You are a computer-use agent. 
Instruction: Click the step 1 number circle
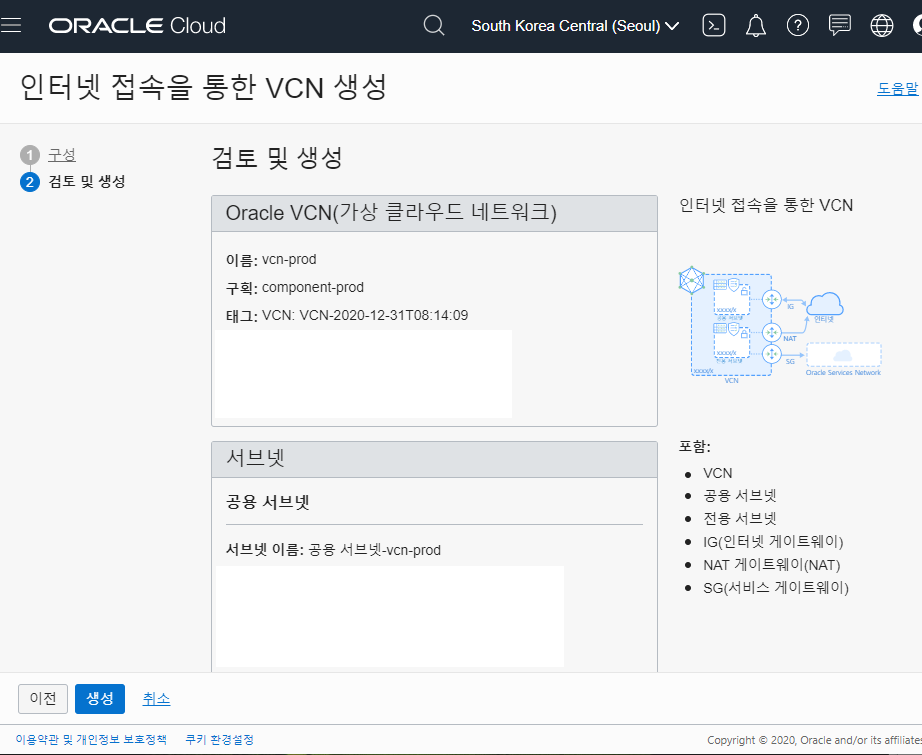[29, 155]
